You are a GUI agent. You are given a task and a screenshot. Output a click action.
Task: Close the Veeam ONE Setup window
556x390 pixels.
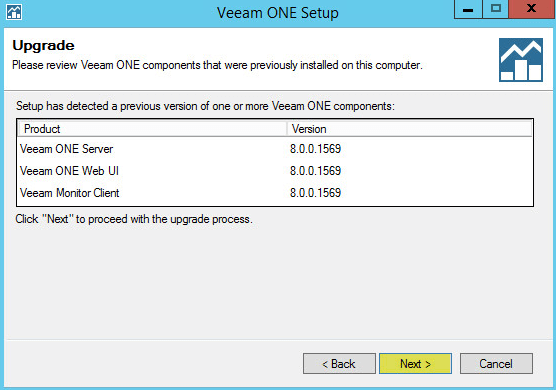531,9
